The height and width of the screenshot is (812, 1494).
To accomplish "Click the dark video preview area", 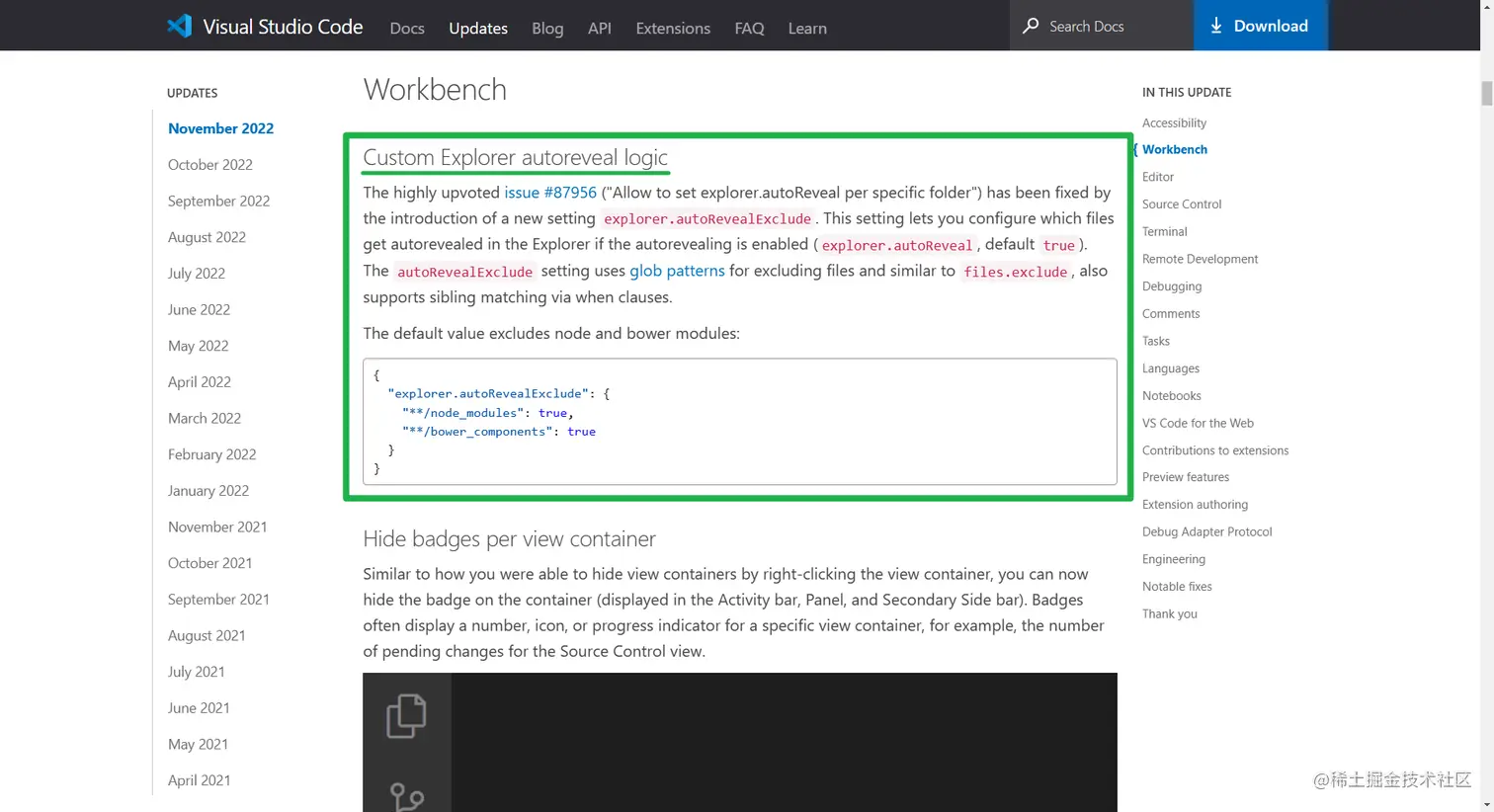I will 740,743.
